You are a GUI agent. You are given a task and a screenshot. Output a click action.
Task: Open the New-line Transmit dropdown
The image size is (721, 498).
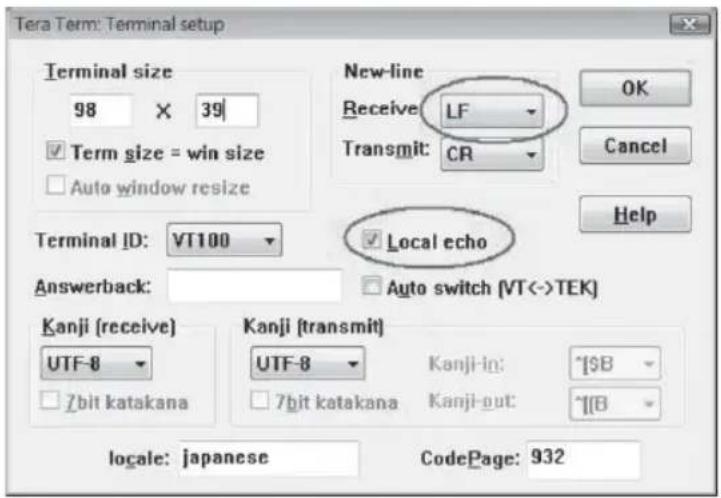[492, 154]
